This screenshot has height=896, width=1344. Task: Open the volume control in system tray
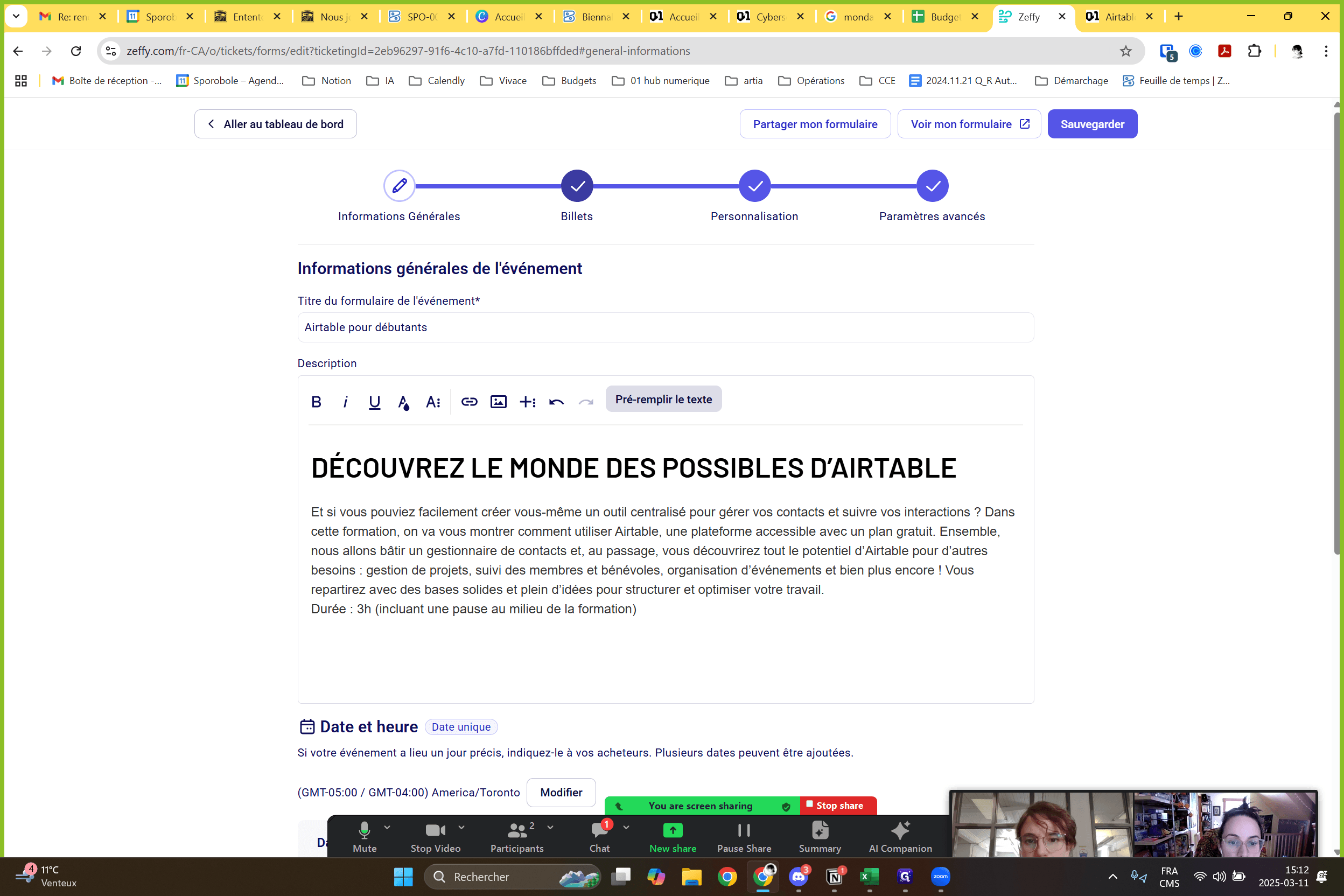(1220, 876)
